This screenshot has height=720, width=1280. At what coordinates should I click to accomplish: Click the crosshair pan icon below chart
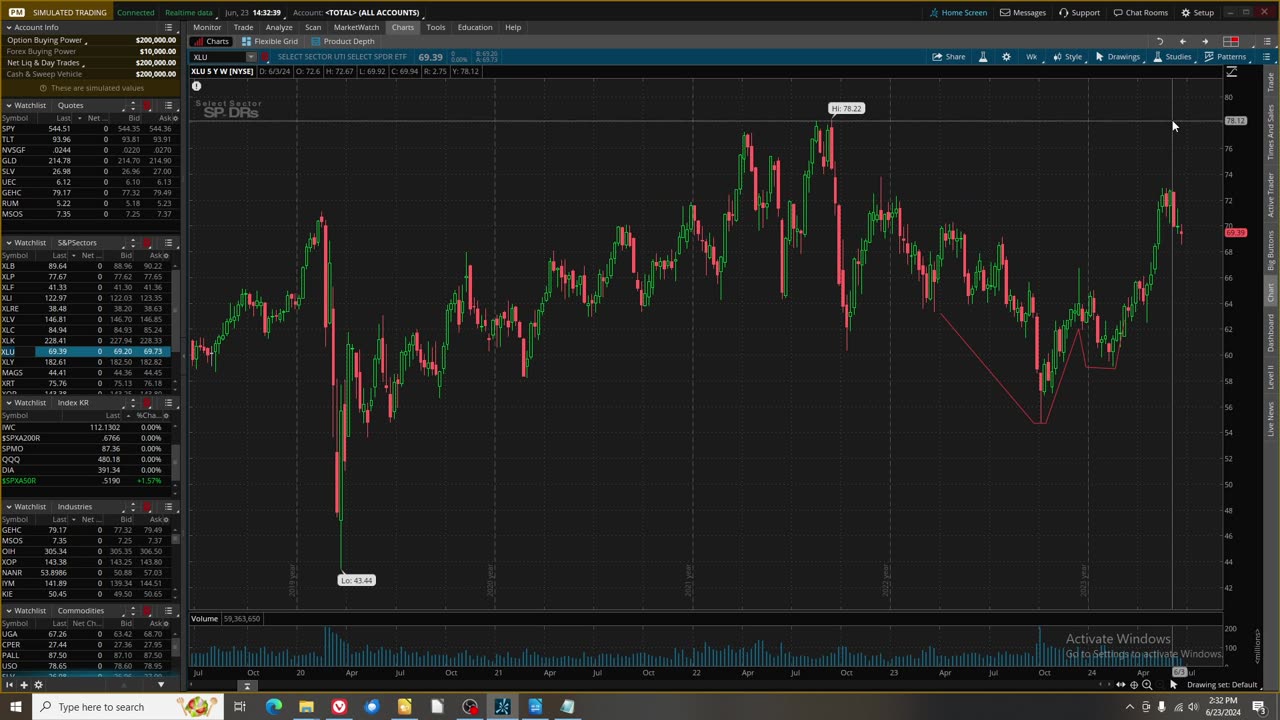coord(1134,685)
